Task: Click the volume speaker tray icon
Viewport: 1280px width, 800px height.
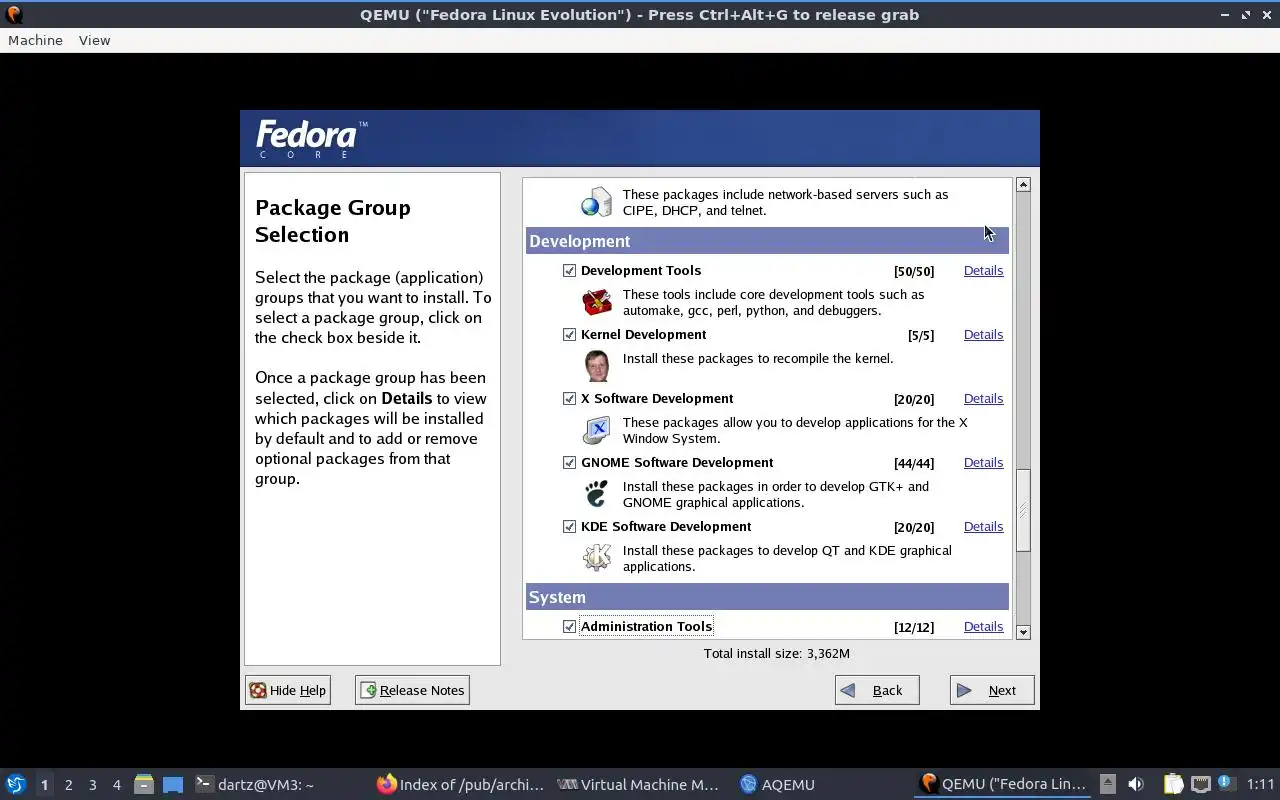Action: [x=1136, y=784]
